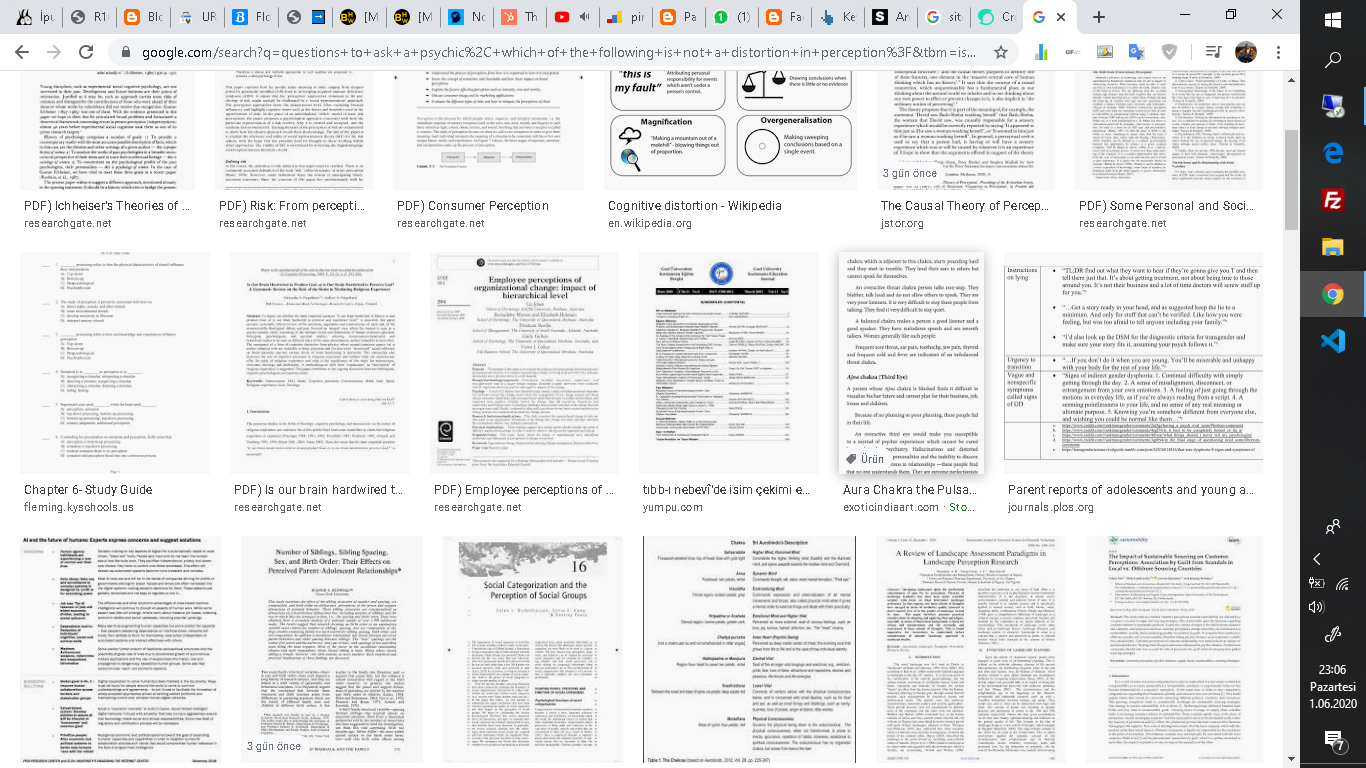Go back to the previous page
1366x768 pixels.
[x=22, y=52]
